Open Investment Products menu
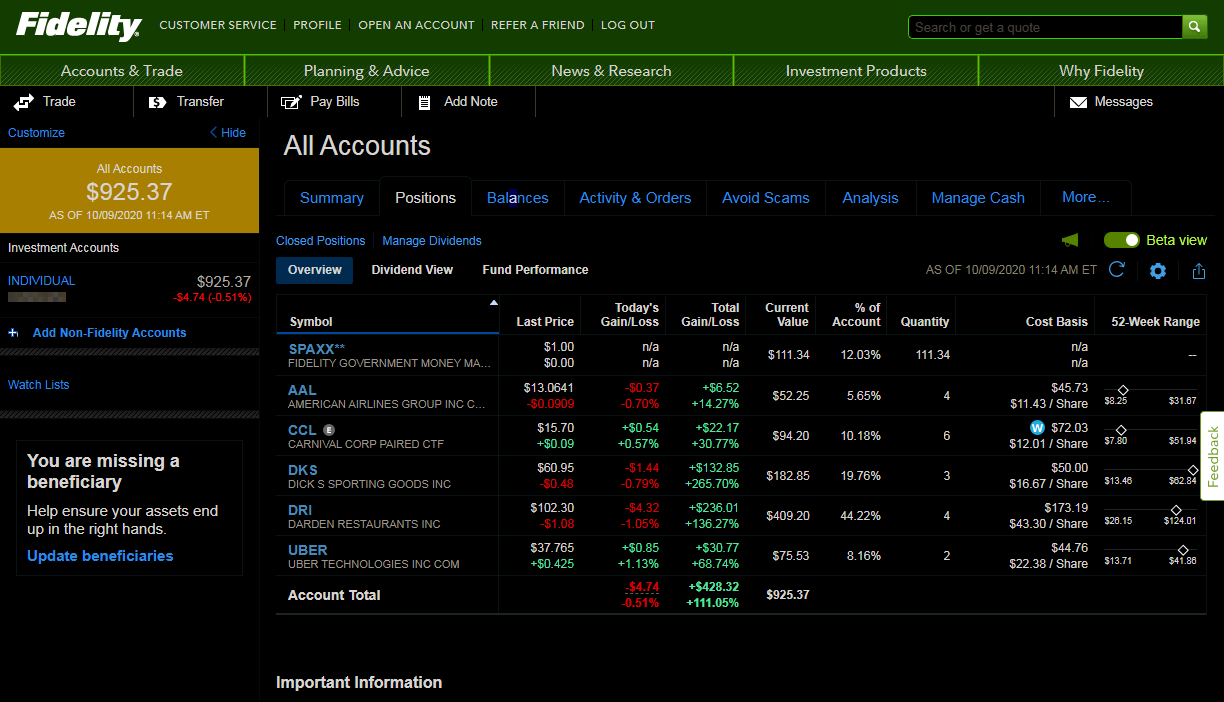Image resolution: width=1224 pixels, height=702 pixels. coord(856,71)
